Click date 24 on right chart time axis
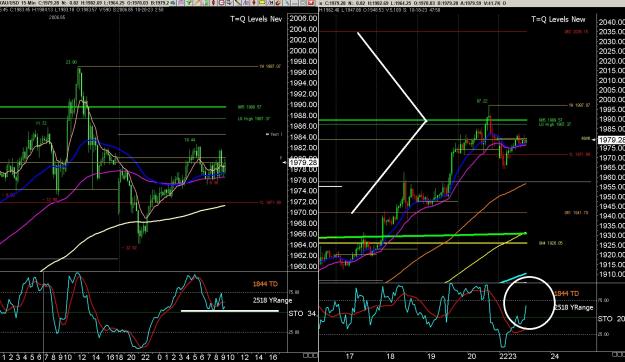Viewport: 625px width, 362px height. [554, 356]
